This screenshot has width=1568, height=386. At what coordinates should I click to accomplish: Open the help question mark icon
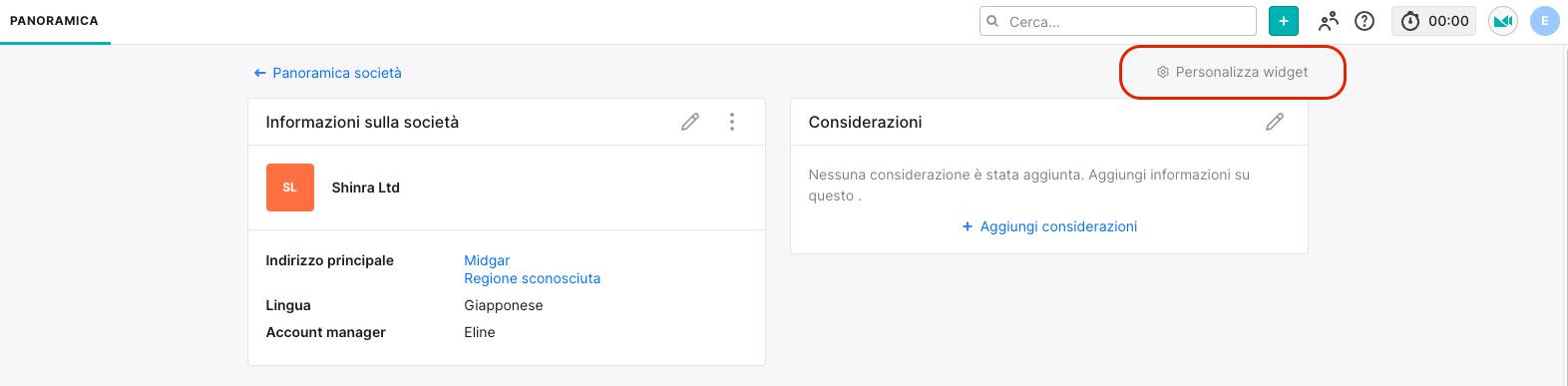(1365, 21)
